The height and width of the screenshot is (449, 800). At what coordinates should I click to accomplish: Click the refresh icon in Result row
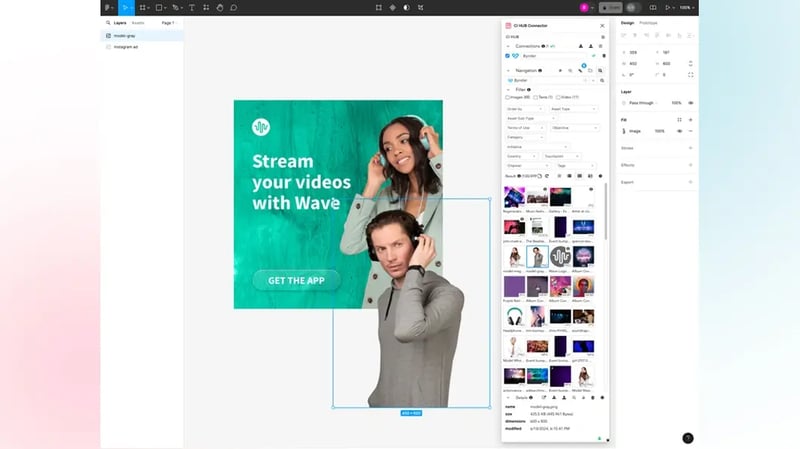547,176
